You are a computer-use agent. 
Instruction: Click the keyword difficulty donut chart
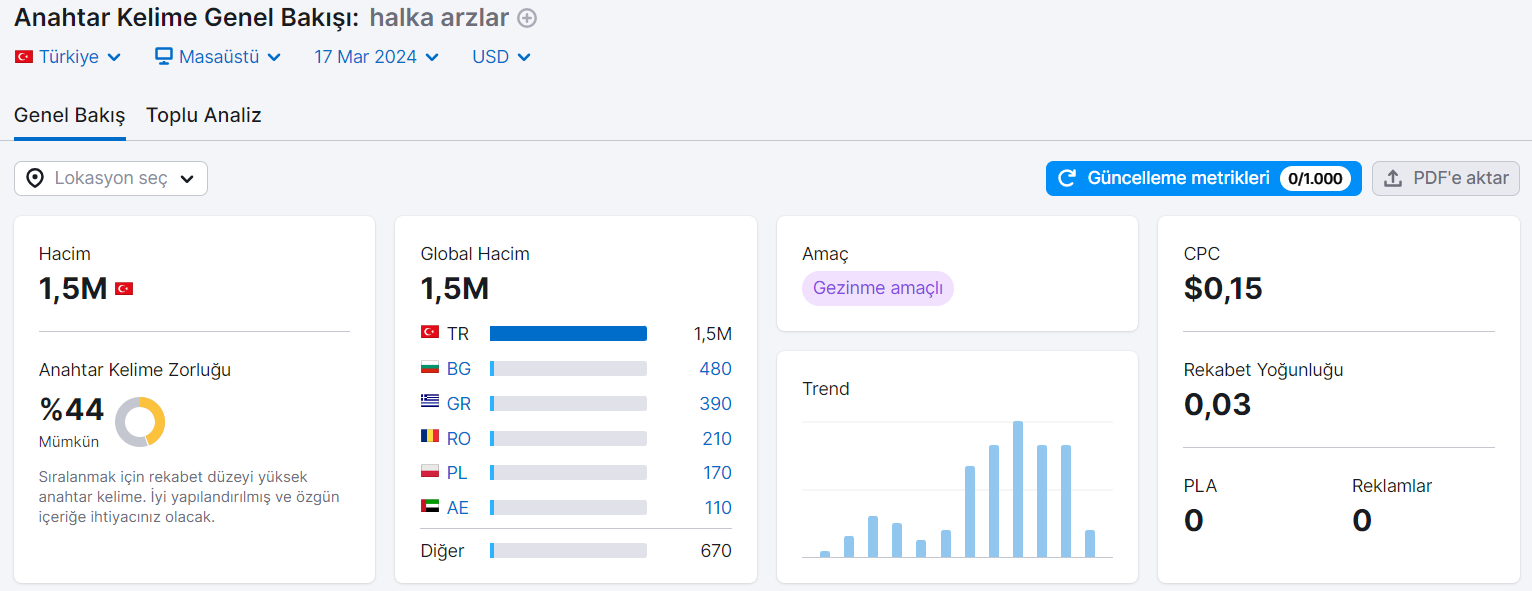[140, 422]
